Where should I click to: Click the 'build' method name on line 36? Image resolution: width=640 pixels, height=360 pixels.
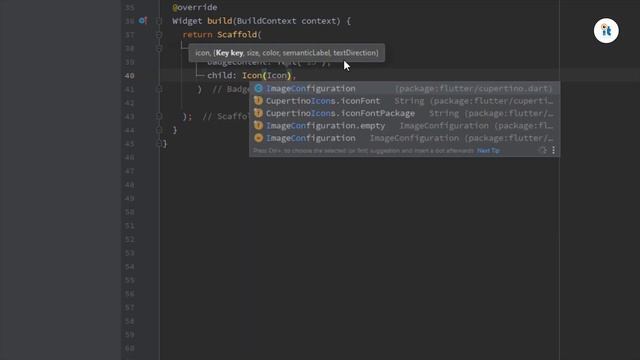click(220, 21)
